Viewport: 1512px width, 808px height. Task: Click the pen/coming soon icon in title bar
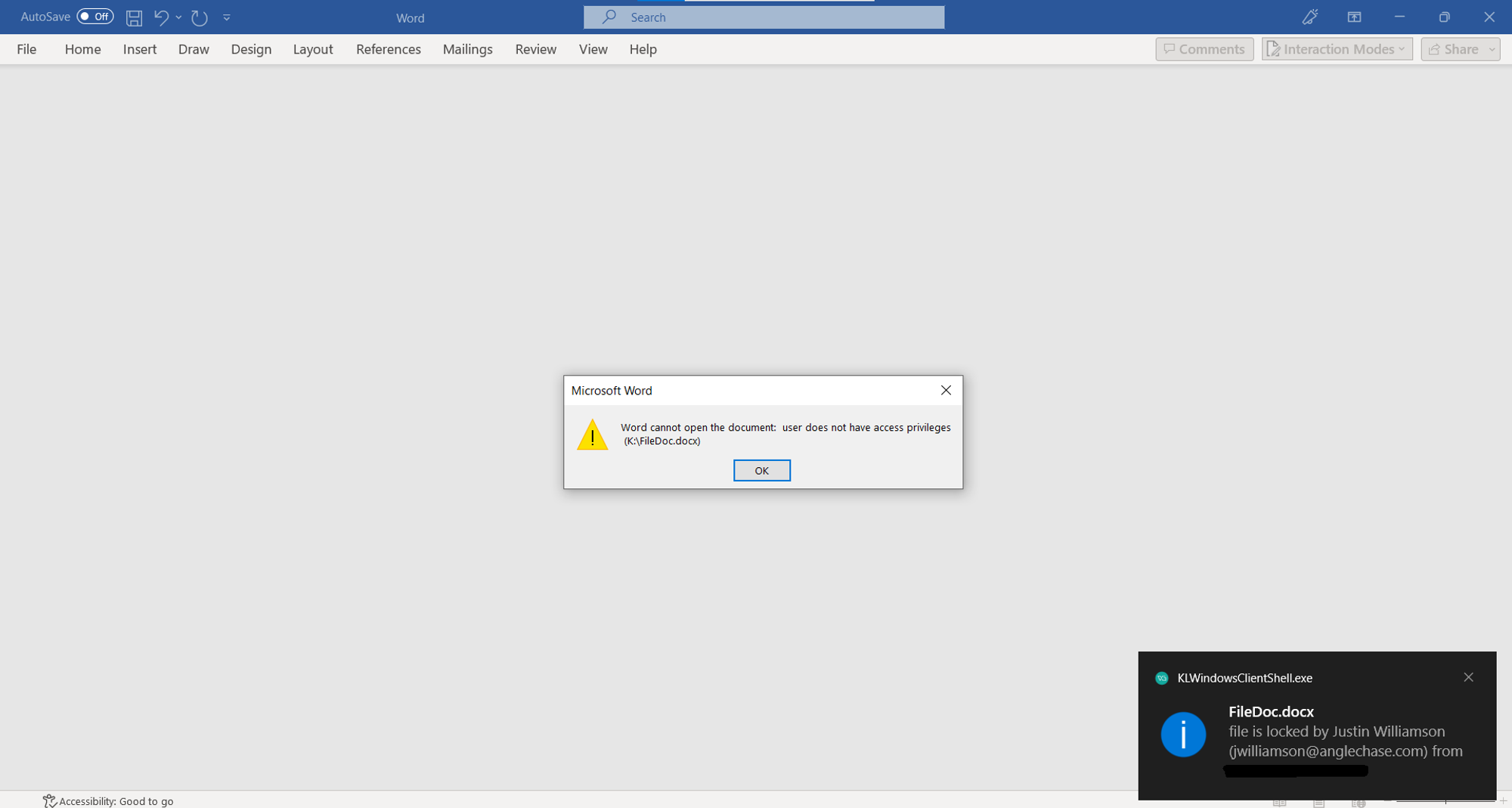coord(1310,17)
